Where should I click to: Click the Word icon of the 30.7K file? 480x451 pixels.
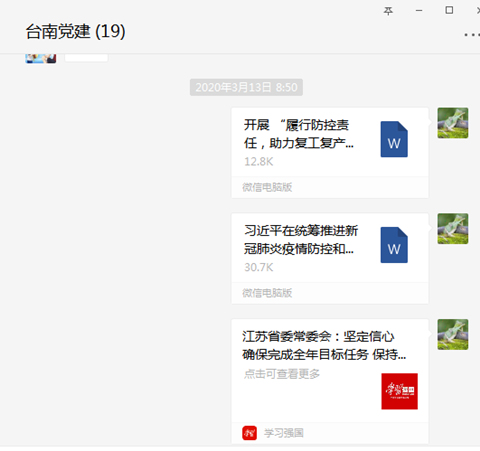click(394, 245)
